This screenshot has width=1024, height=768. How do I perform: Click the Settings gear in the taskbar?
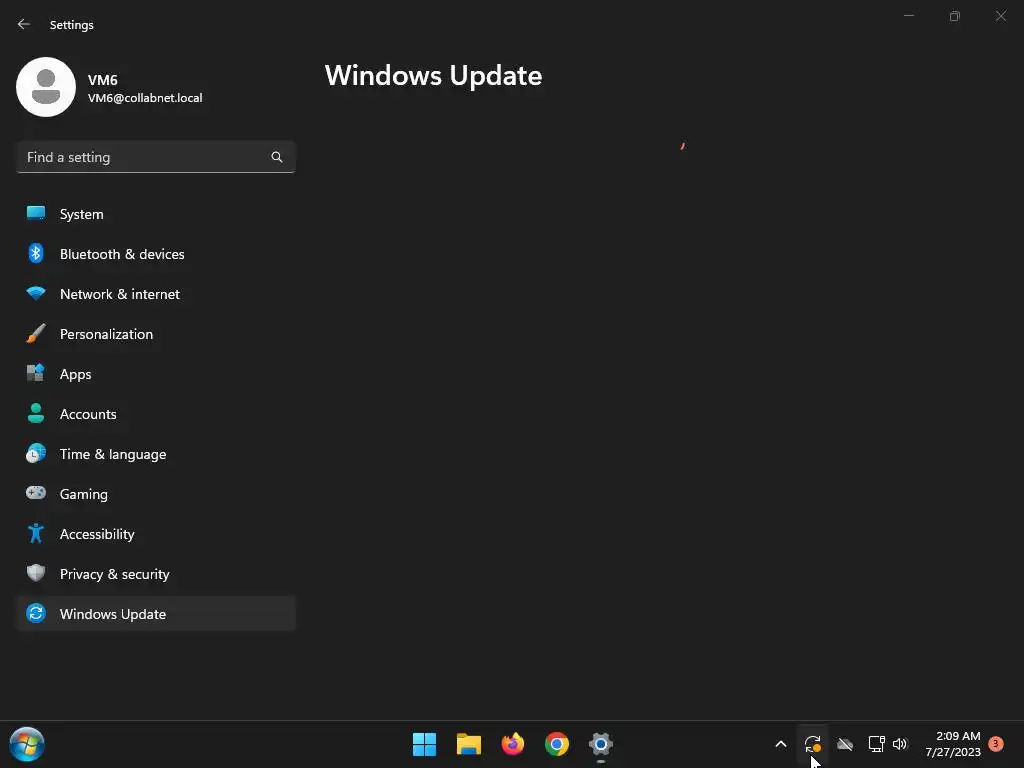click(x=601, y=744)
